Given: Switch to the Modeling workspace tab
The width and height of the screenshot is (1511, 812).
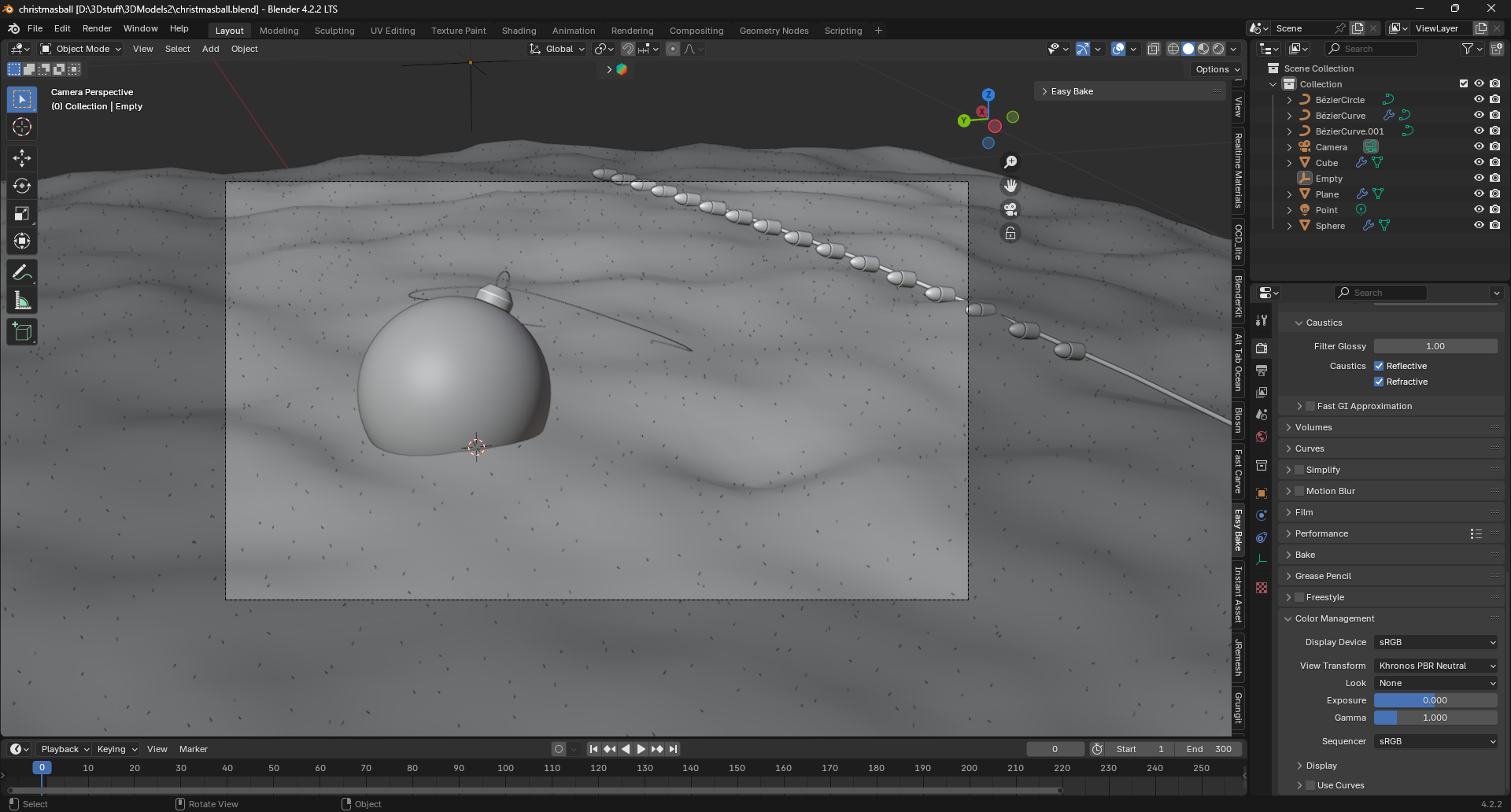Looking at the screenshot, I should coord(279,31).
